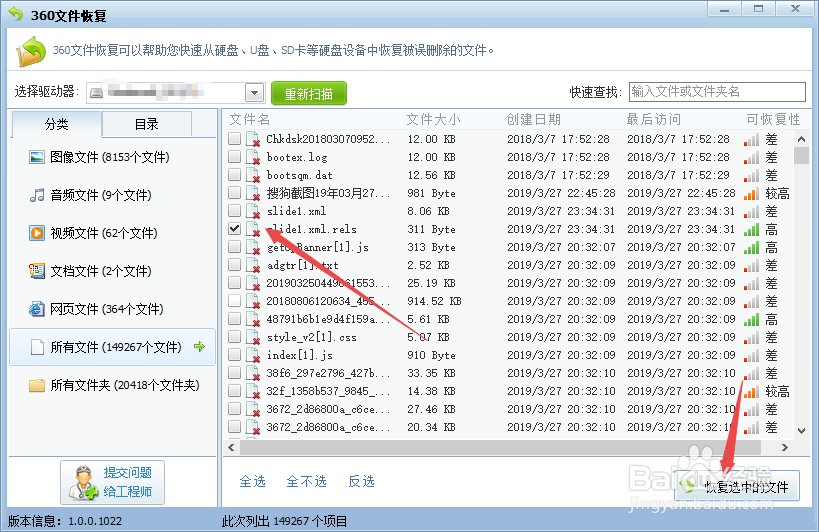Uncheck the box for slide1.xml.rels

coord(235,228)
